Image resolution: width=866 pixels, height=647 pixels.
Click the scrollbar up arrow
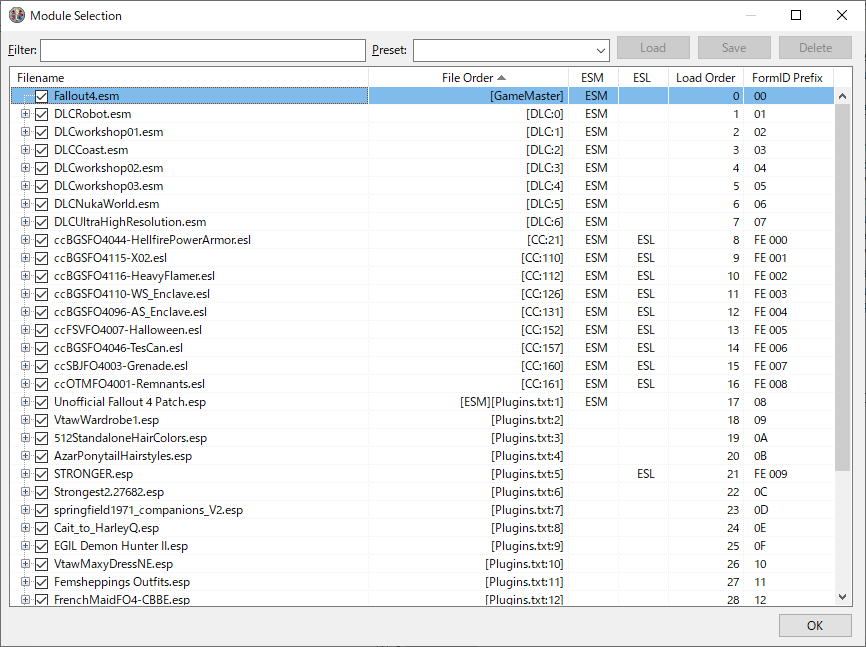pos(842,96)
